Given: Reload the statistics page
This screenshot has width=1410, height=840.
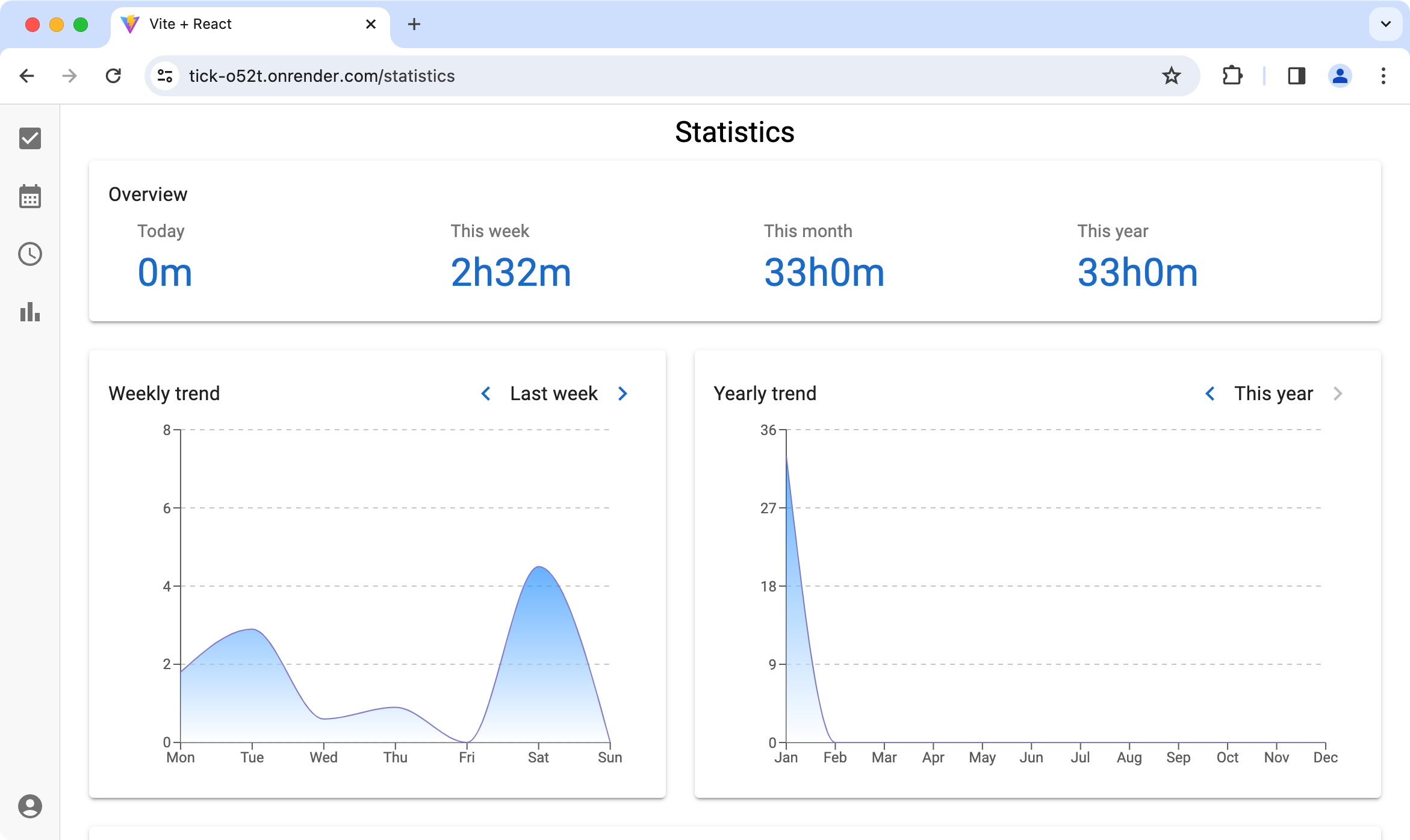Looking at the screenshot, I should [113, 76].
